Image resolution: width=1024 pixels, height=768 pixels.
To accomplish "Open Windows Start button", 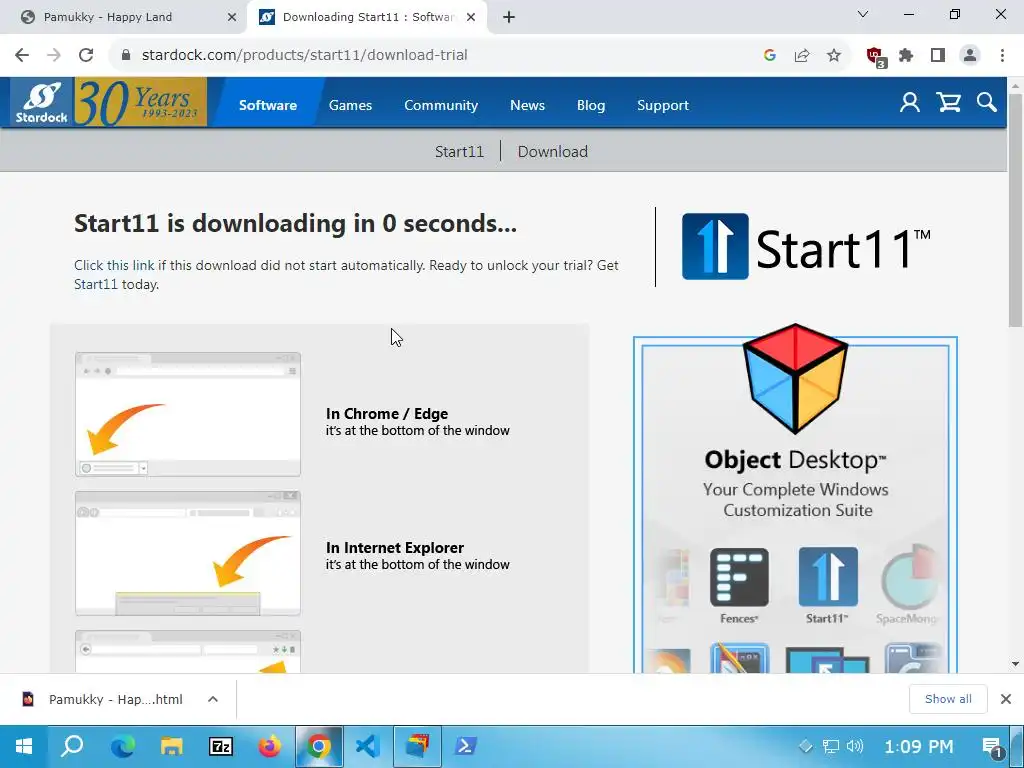I will (24, 746).
